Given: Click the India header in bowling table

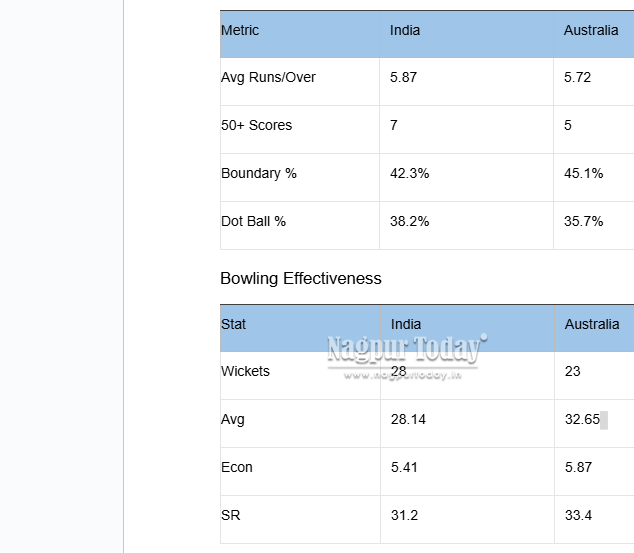Looking at the screenshot, I should tap(406, 325).
